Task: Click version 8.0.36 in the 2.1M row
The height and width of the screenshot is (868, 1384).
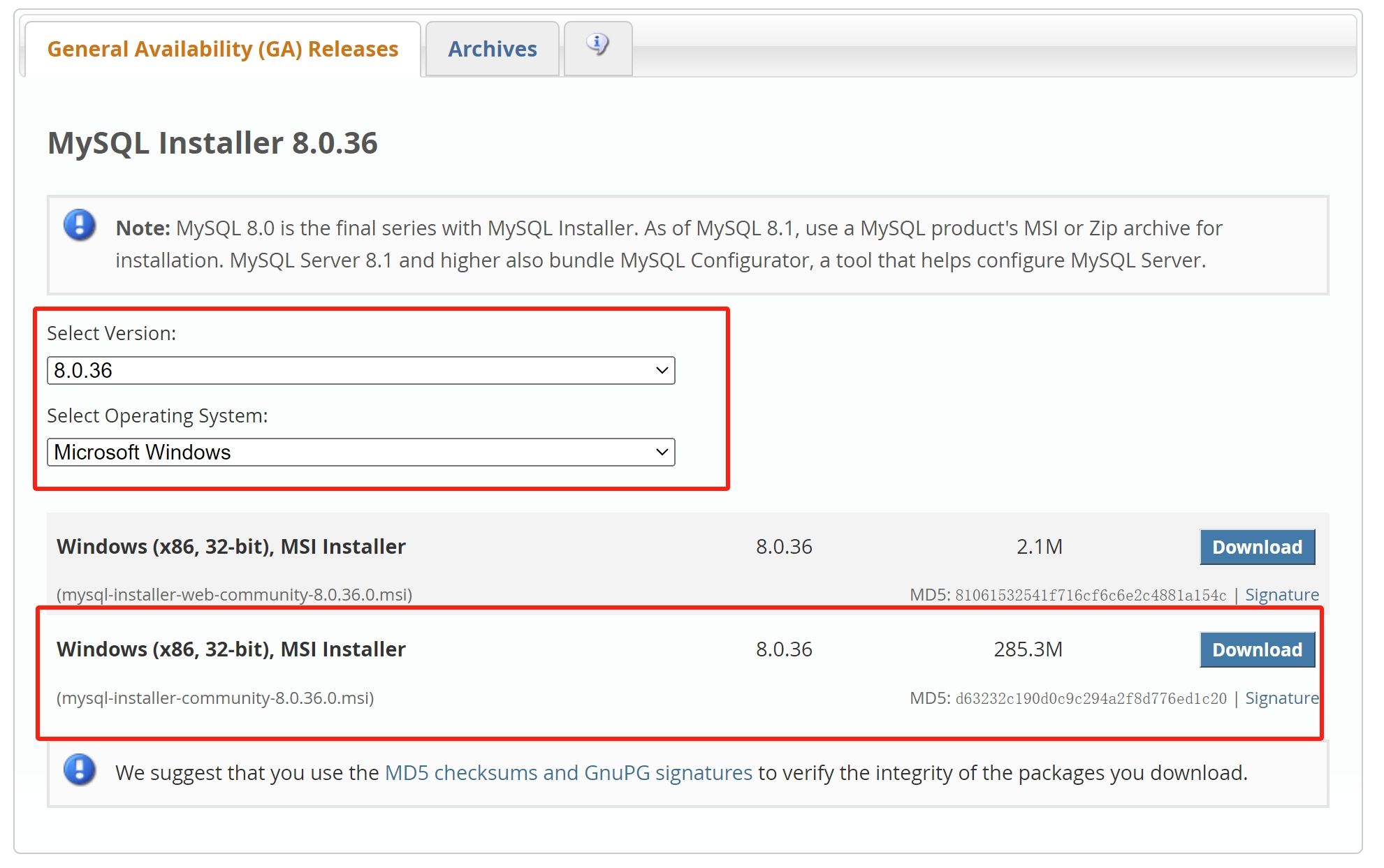Action: tap(784, 546)
